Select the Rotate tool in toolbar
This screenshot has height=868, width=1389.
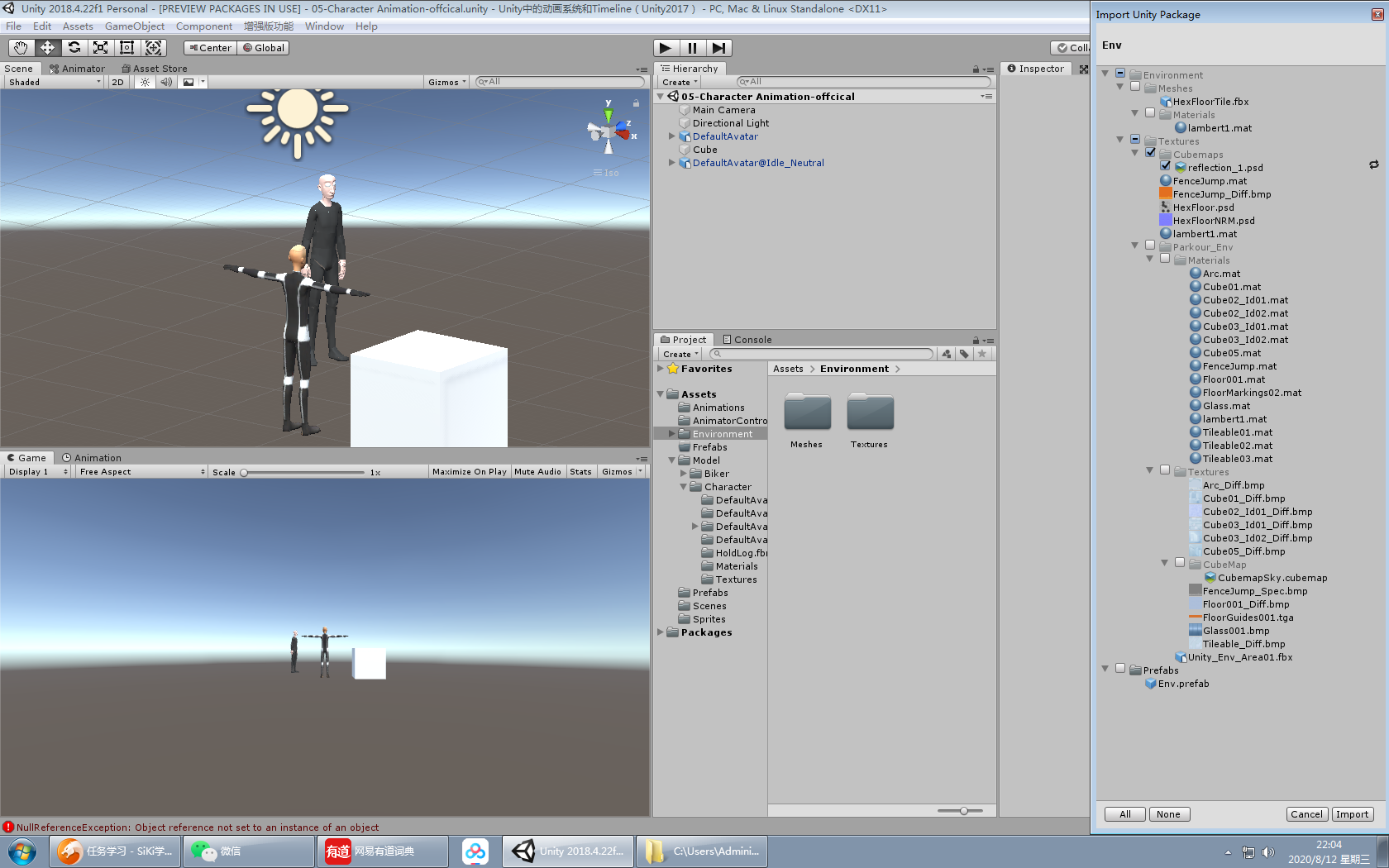(74, 48)
